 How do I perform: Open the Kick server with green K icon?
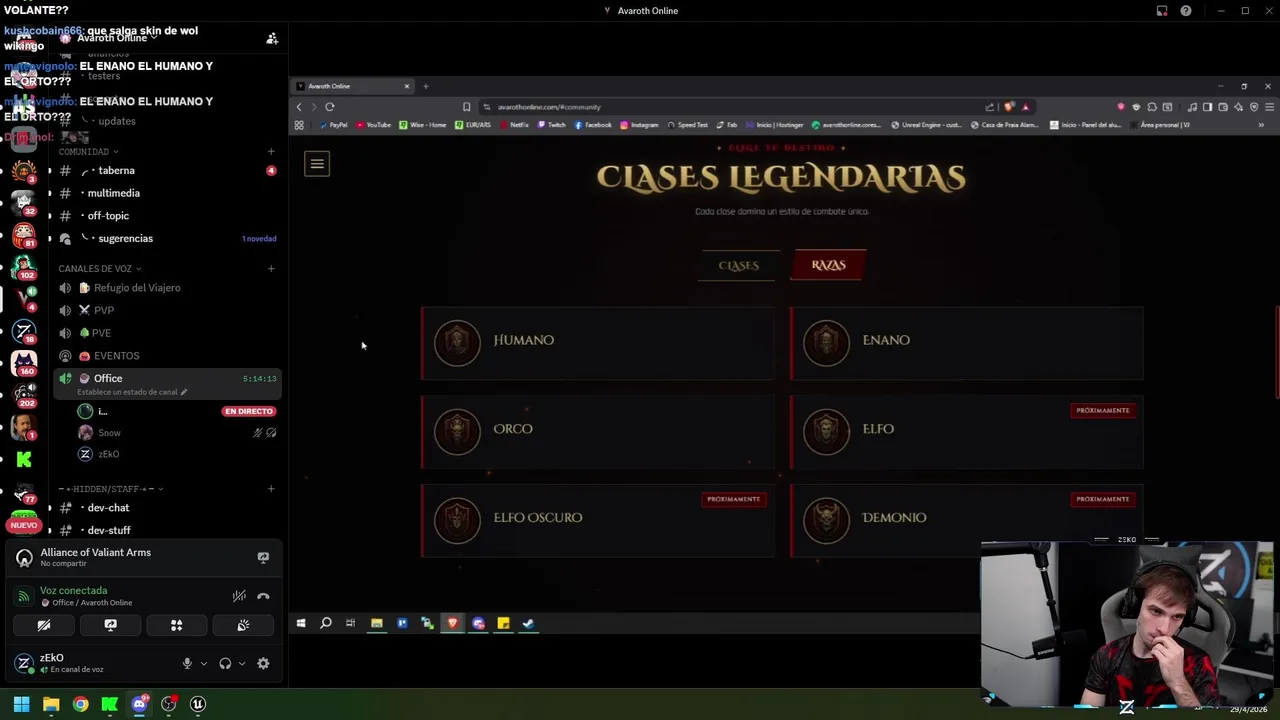click(x=24, y=459)
